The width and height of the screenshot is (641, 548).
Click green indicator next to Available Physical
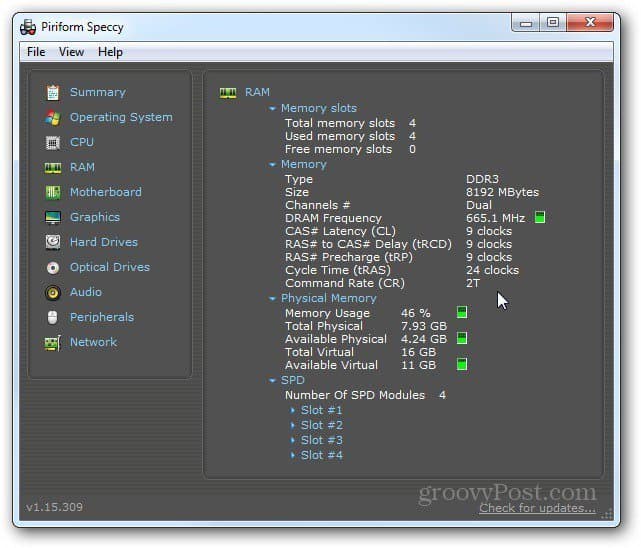click(462, 338)
